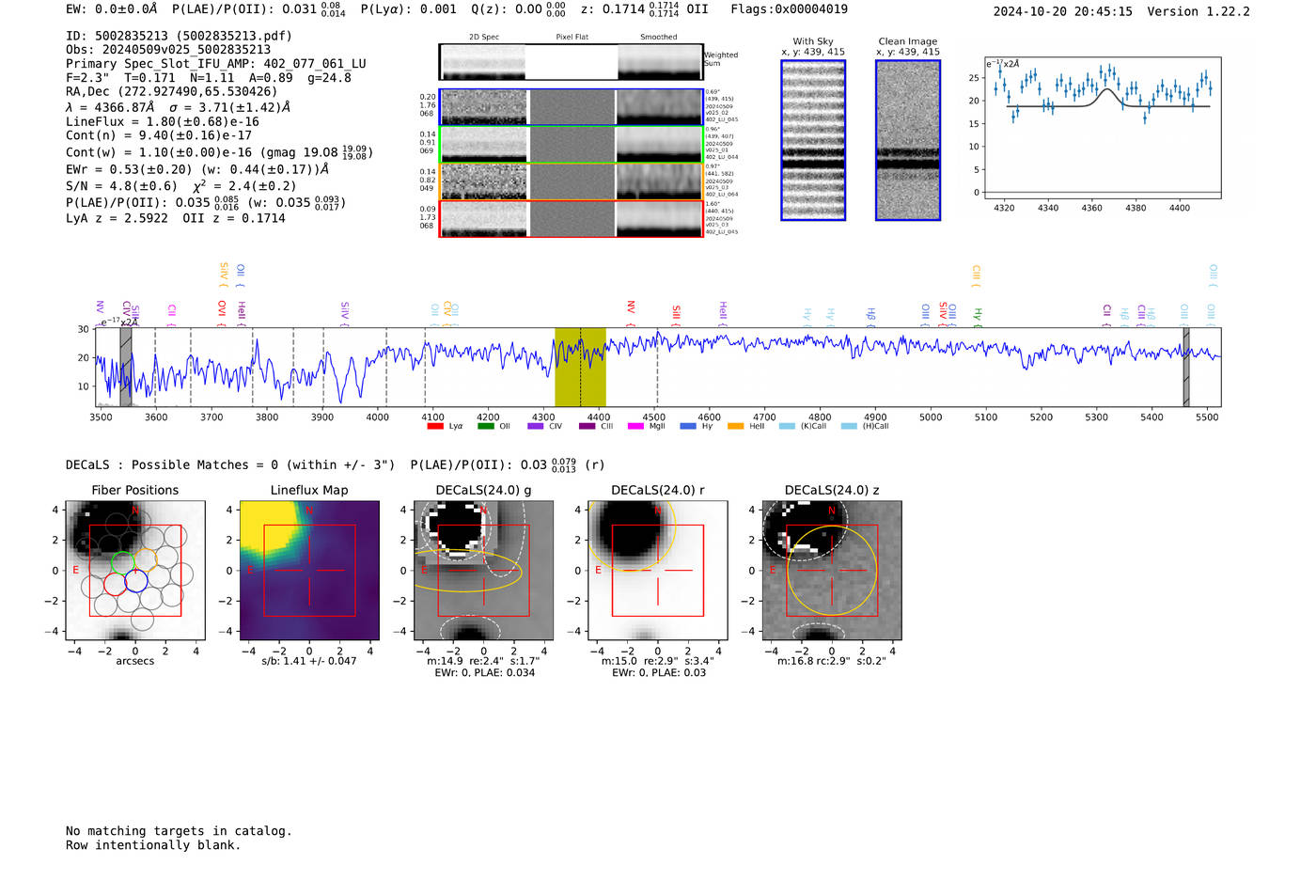The width and height of the screenshot is (1316, 896).
Task: Click the CIII legend swatch
Action: (587, 426)
